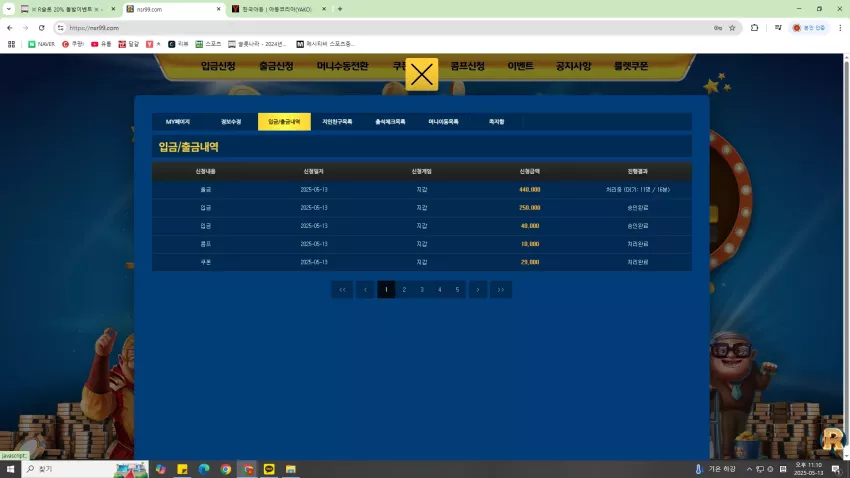Select page 2 in pagination
This screenshot has width=850, height=478.
point(404,289)
